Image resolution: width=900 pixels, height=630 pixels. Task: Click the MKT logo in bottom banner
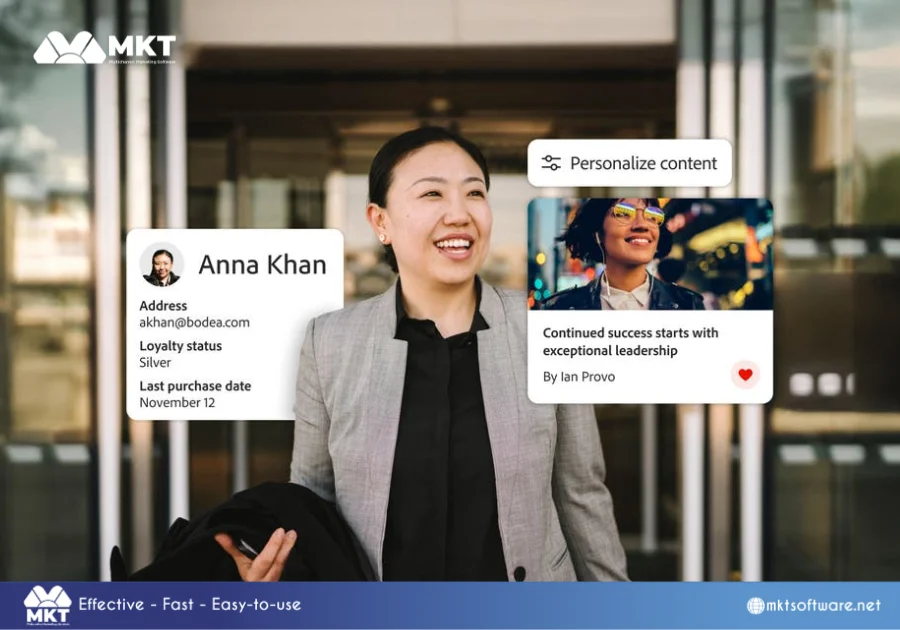(x=47, y=605)
